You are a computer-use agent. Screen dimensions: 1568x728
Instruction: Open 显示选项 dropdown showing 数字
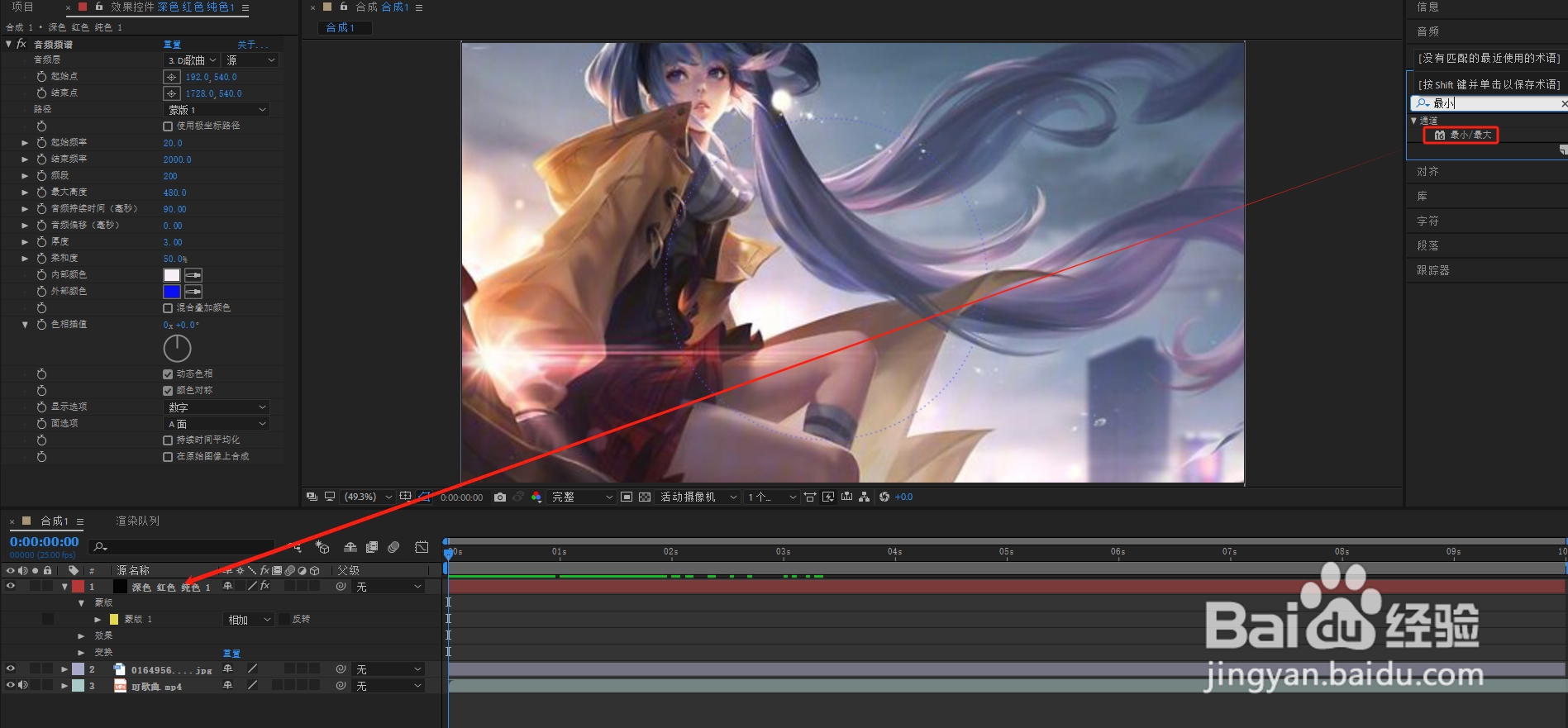[217, 407]
